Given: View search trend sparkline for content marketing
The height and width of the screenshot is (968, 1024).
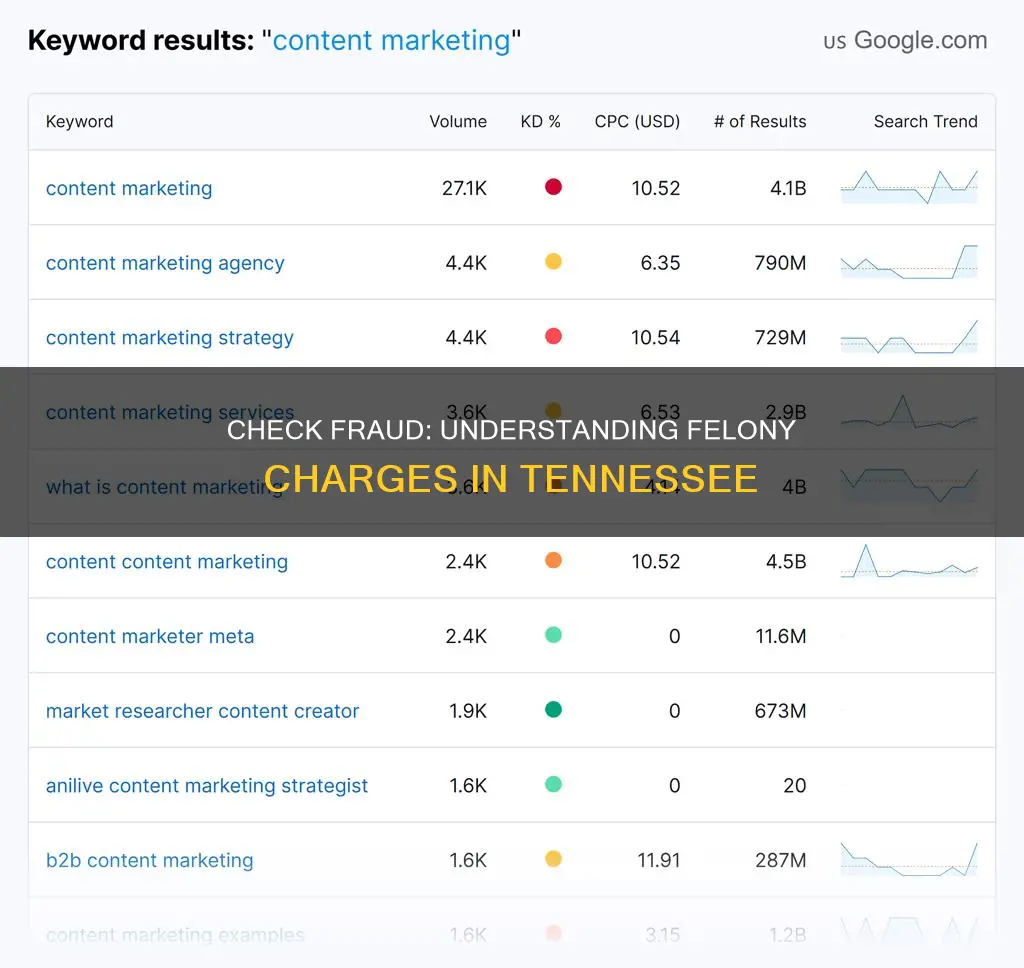Looking at the screenshot, I should [x=909, y=187].
